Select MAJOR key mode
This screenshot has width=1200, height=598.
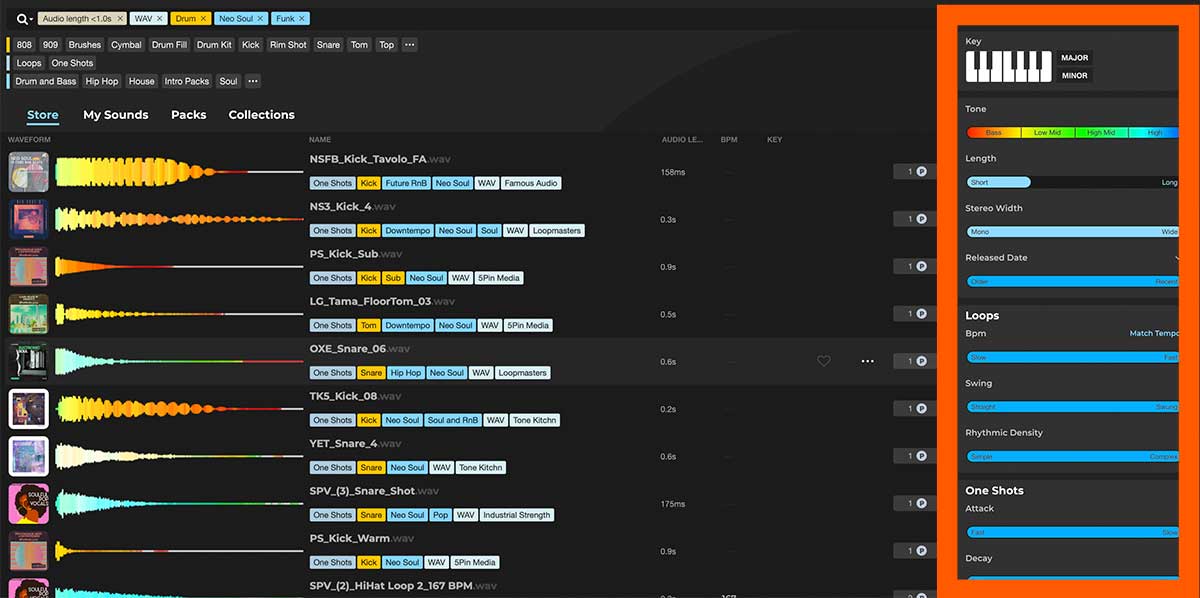(x=1073, y=57)
